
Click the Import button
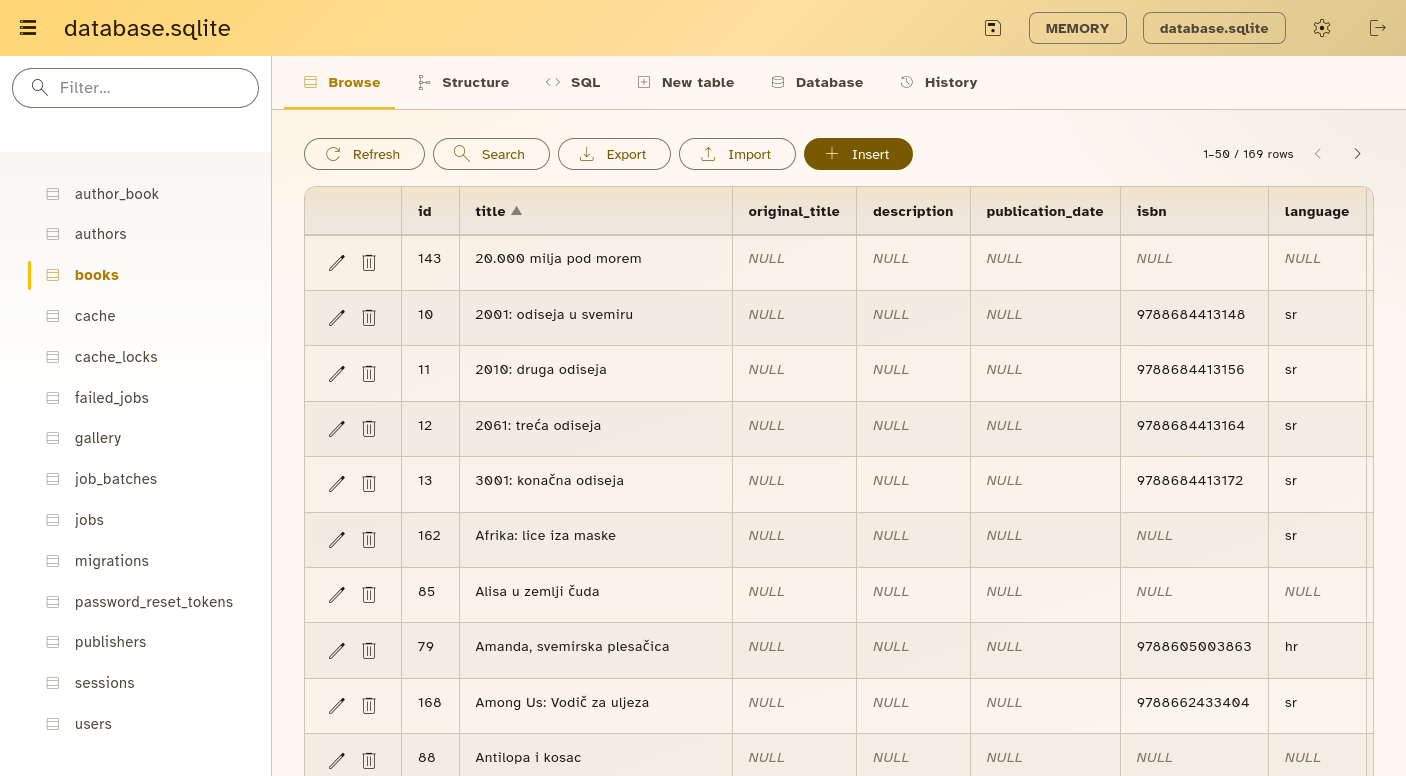coord(737,154)
